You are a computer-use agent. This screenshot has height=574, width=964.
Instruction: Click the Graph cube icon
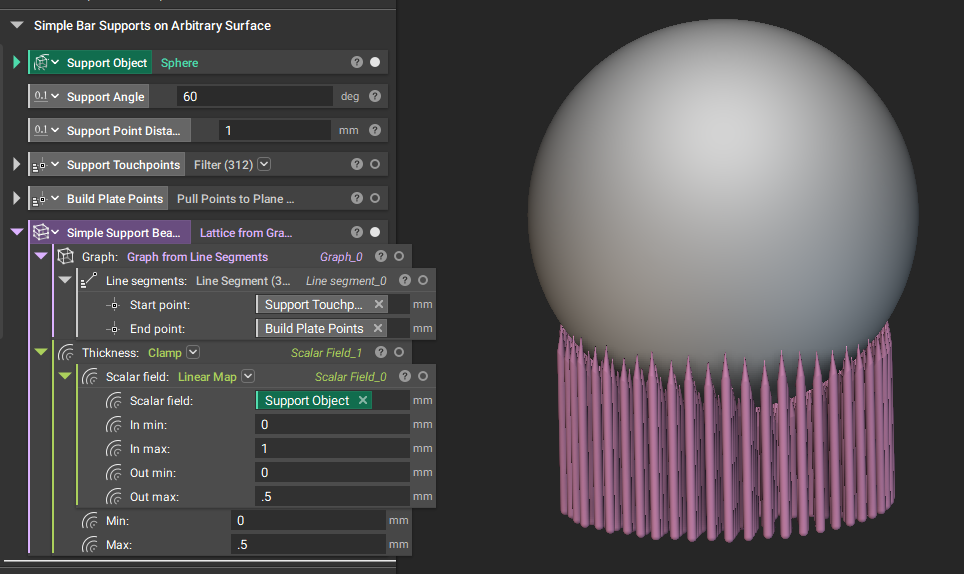click(x=65, y=256)
